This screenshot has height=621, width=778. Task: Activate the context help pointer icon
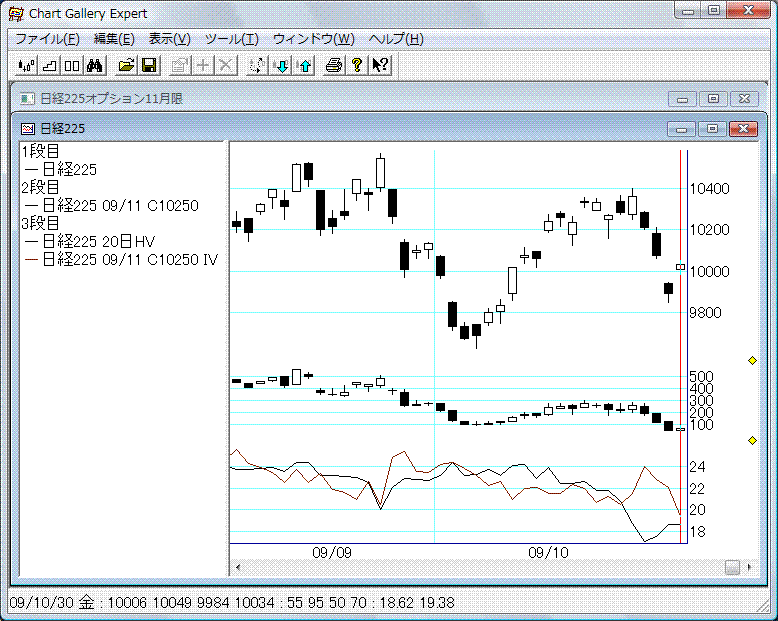tap(380, 66)
